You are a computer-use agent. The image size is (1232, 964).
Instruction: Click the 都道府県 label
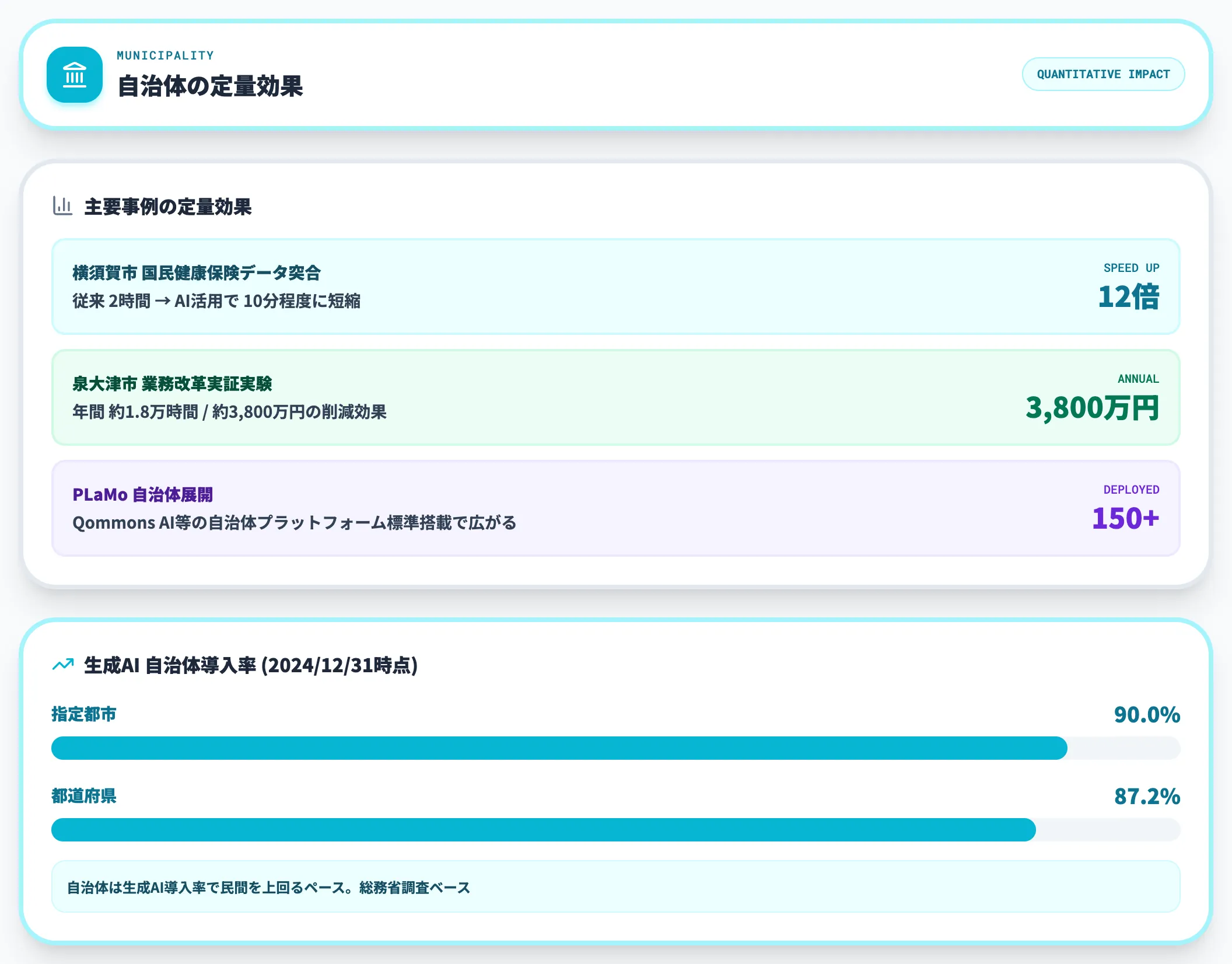click(x=84, y=796)
